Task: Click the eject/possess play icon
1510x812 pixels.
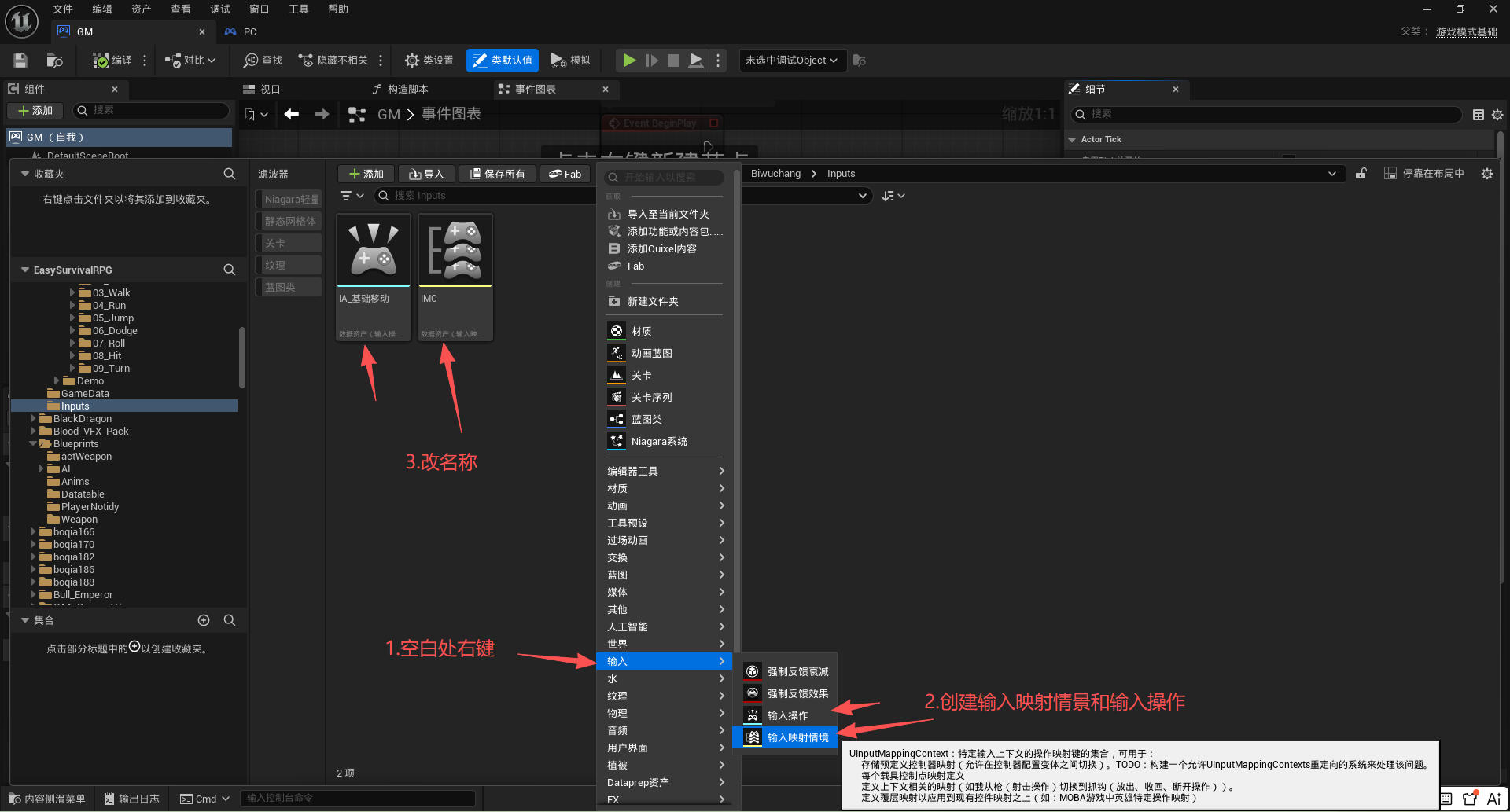Action: pyautogui.click(x=696, y=61)
